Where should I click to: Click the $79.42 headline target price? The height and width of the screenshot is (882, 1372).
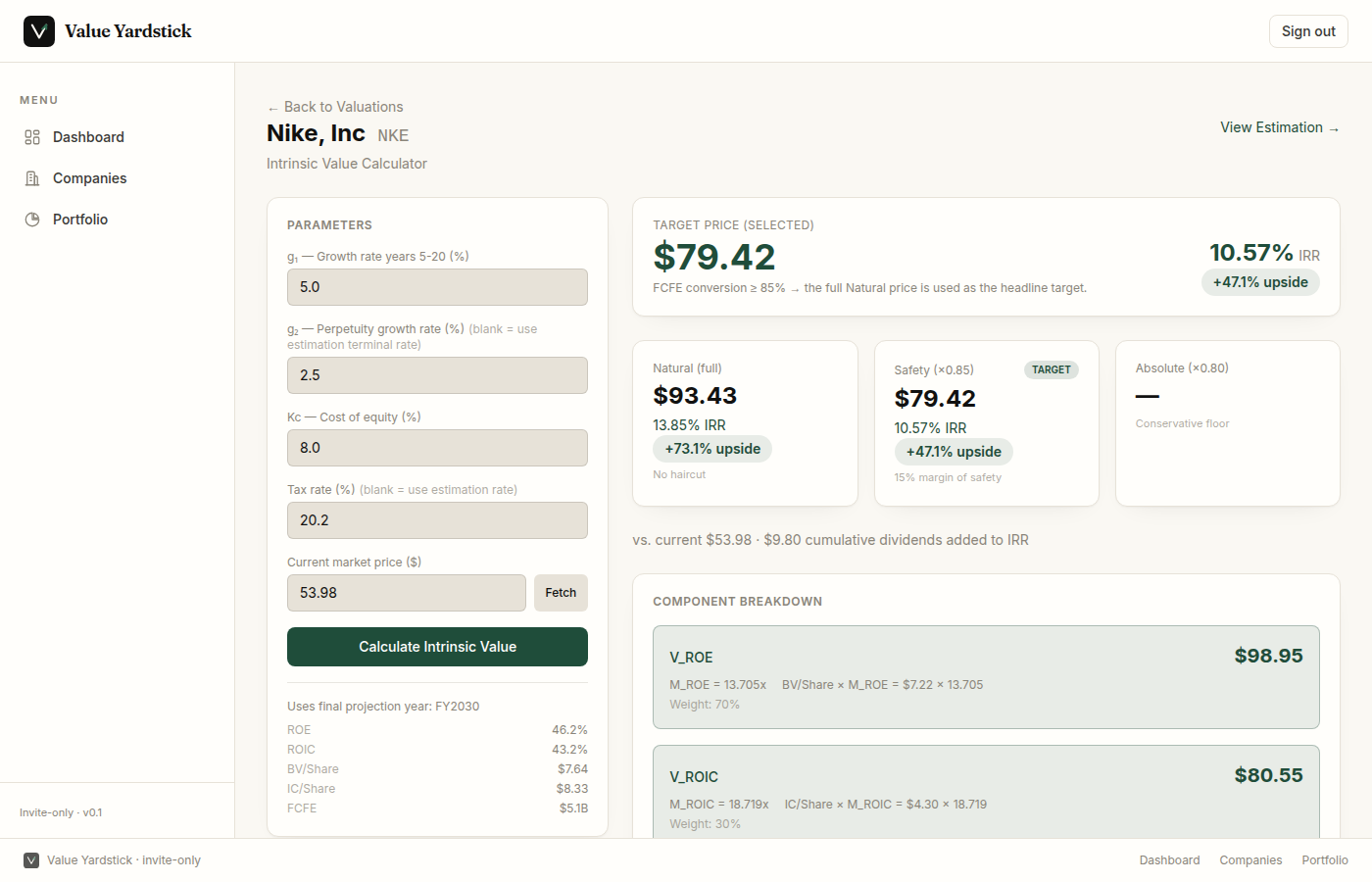(x=714, y=257)
